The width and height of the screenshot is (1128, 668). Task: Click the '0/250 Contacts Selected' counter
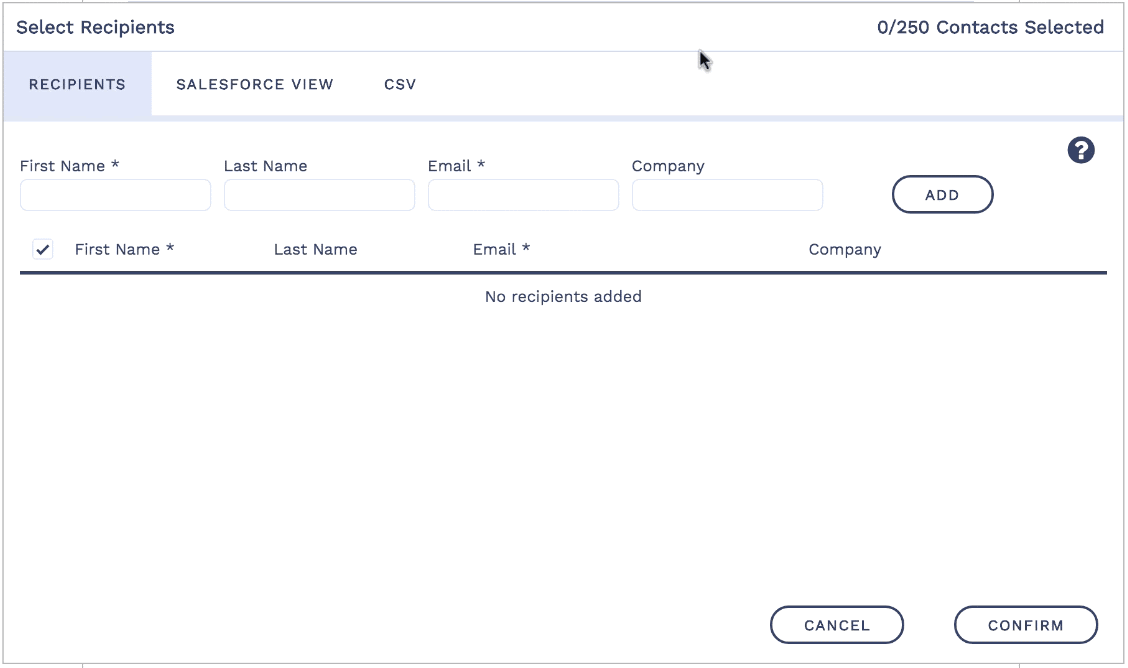click(990, 28)
